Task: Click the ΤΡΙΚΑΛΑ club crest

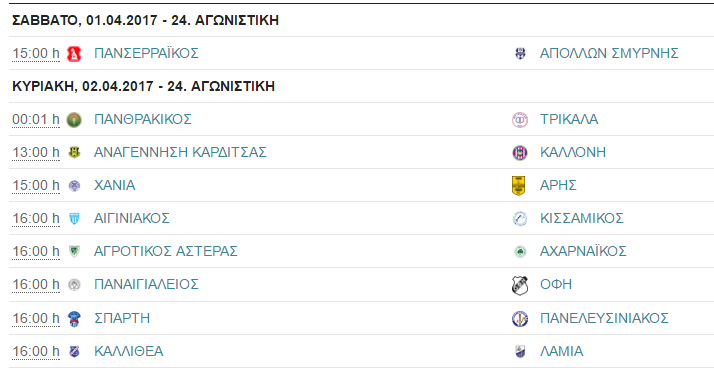Action: [x=520, y=120]
